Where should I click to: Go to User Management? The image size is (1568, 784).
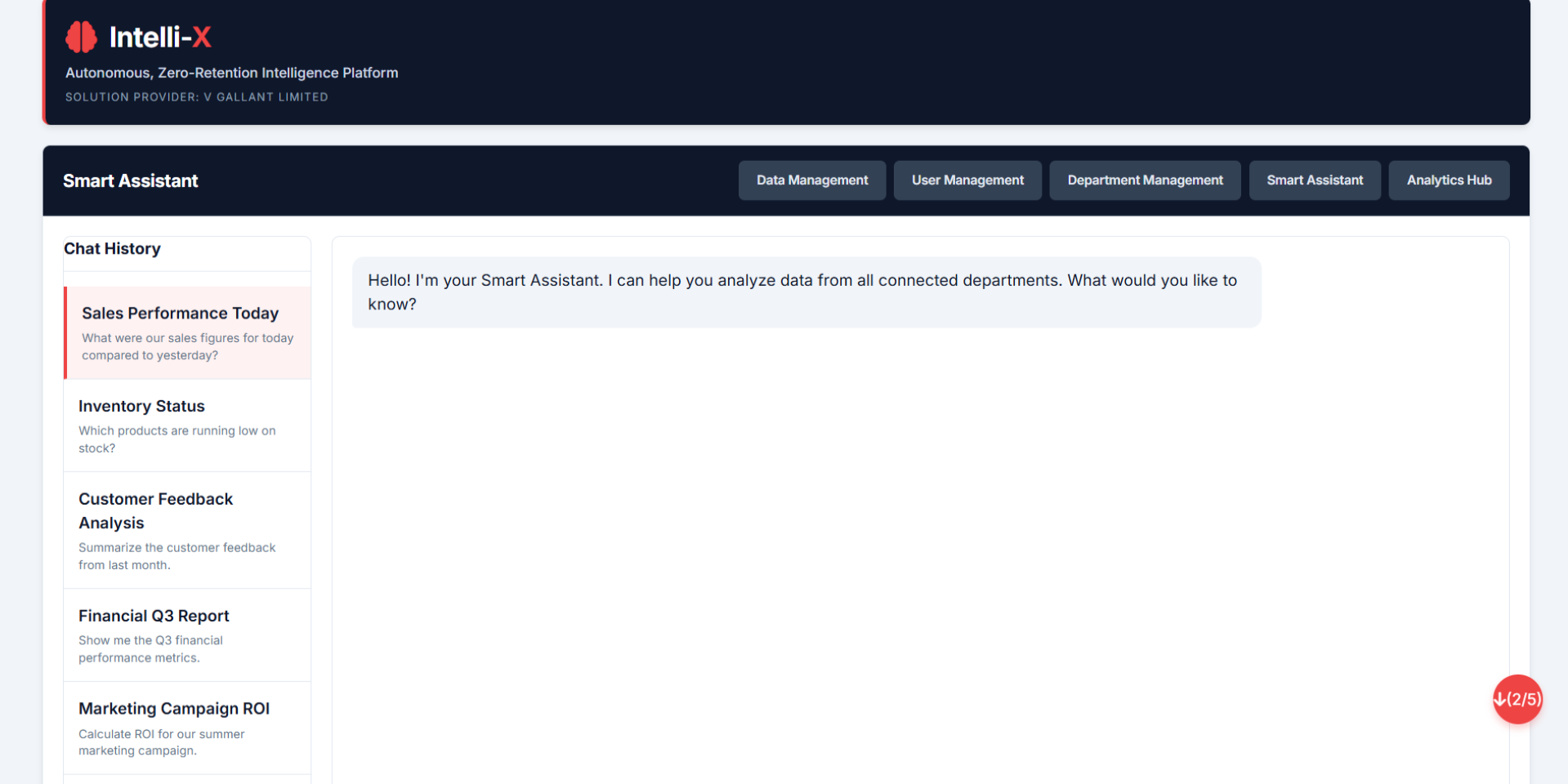pos(967,180)
